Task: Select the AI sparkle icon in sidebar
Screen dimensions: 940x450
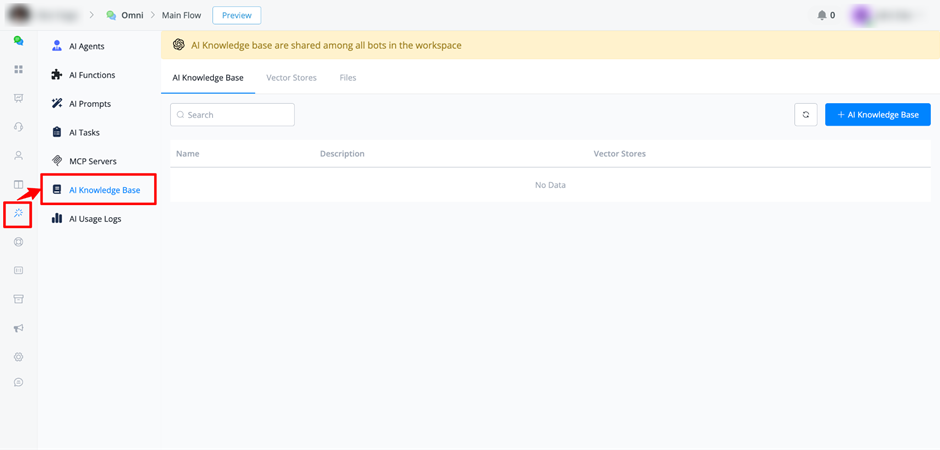Action: [x=19, y=213]
